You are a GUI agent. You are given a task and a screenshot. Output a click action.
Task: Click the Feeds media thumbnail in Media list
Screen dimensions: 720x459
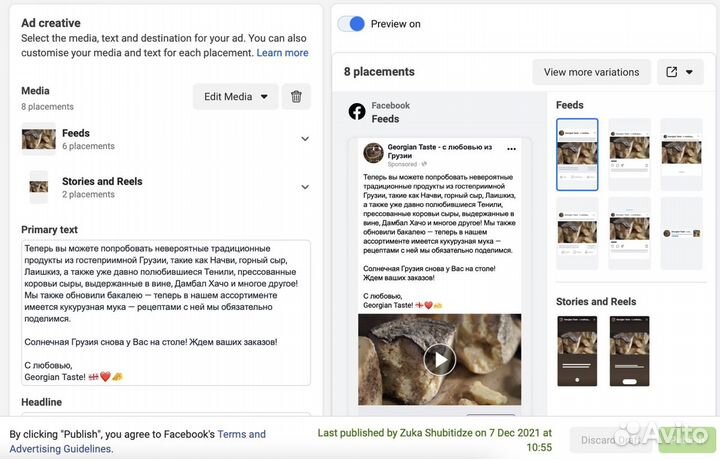point(39,139)
